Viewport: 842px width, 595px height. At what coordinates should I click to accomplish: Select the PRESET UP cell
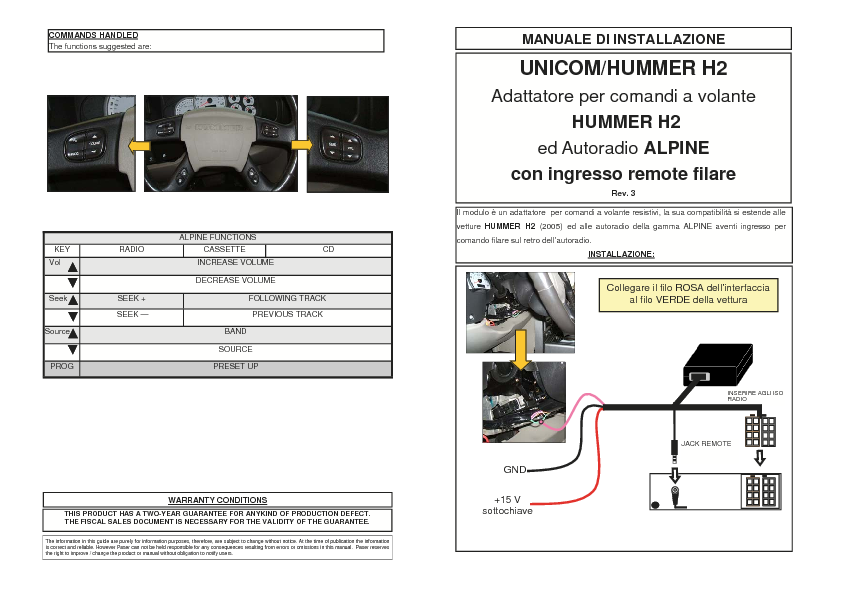[236, 367]
